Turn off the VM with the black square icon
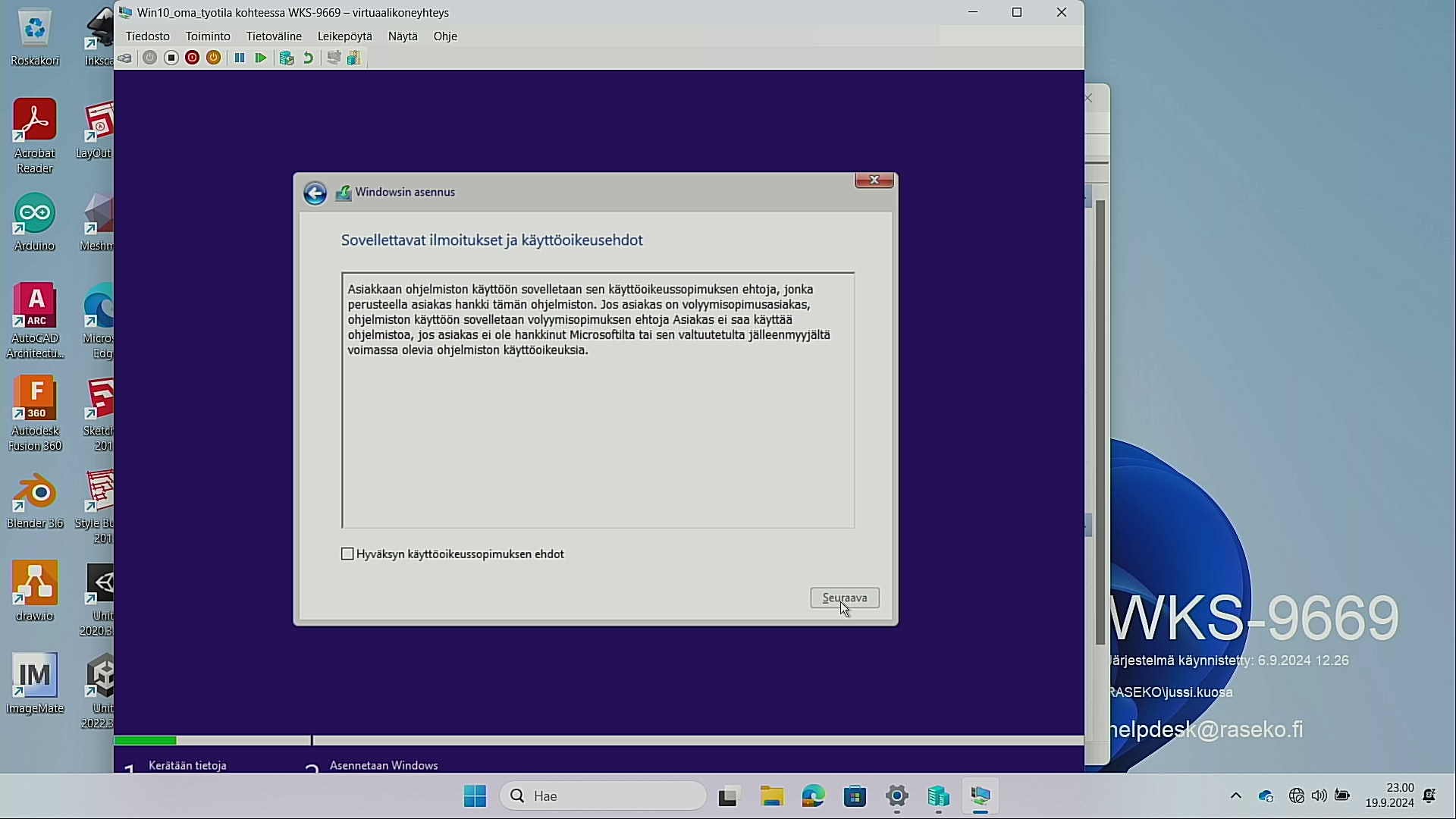1456x819 pixels. [171, 58]
